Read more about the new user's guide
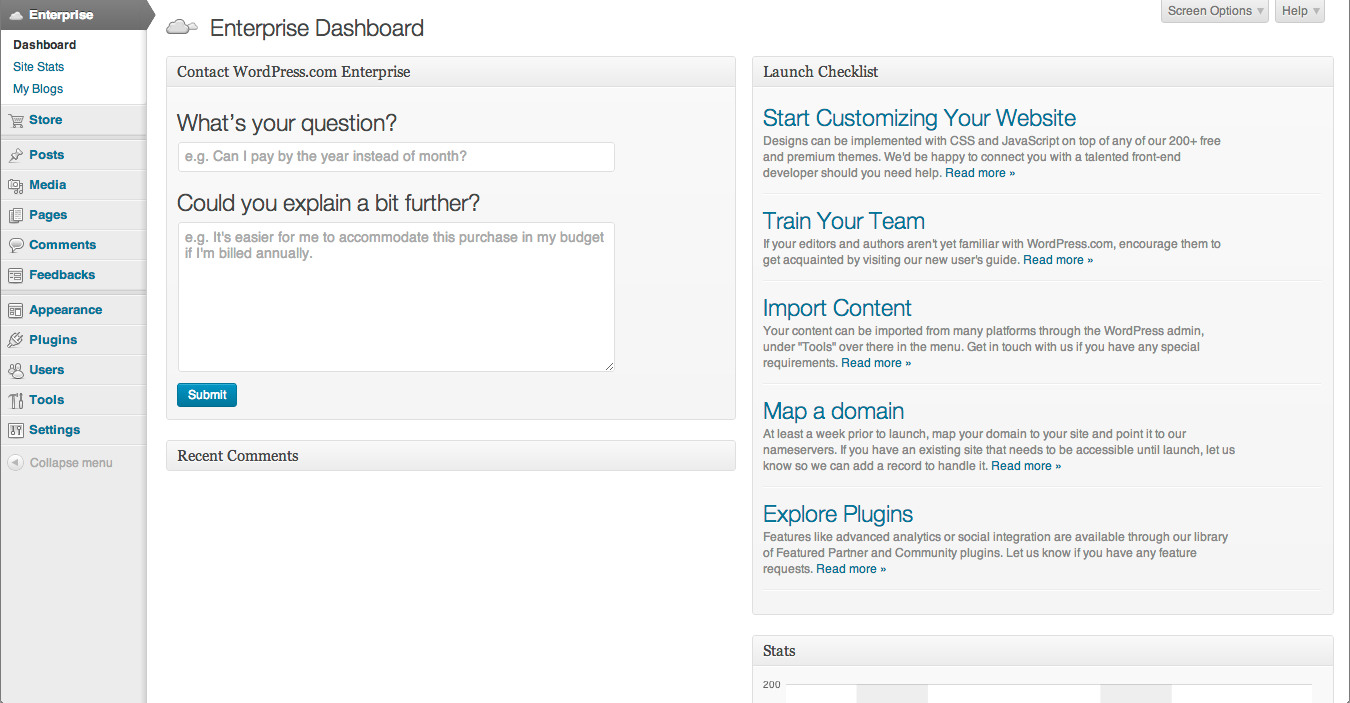This screenshot has width=1350, height=703. (x=1058, y=260)
